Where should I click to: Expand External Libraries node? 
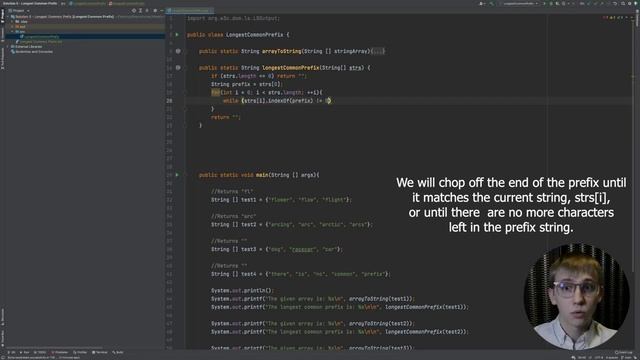[x=8, y=47]
